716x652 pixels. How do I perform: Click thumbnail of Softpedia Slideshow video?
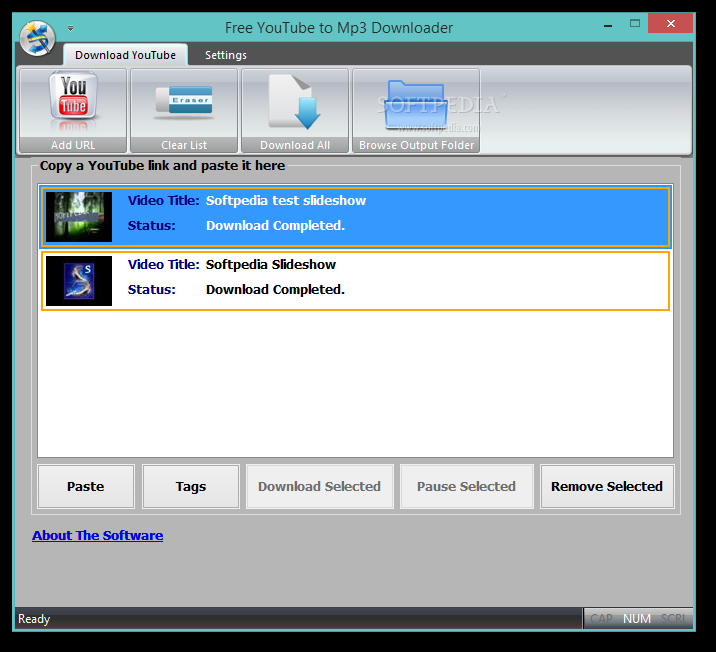(x=79, y=281)
